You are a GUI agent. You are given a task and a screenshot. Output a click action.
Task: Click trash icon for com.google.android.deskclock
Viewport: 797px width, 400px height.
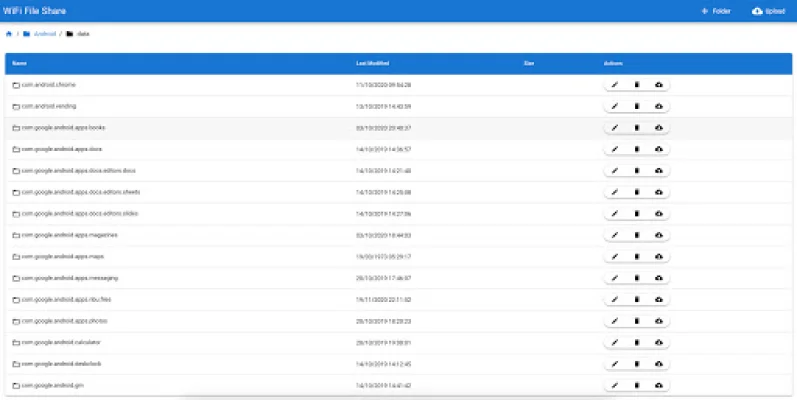pos(637,363)
